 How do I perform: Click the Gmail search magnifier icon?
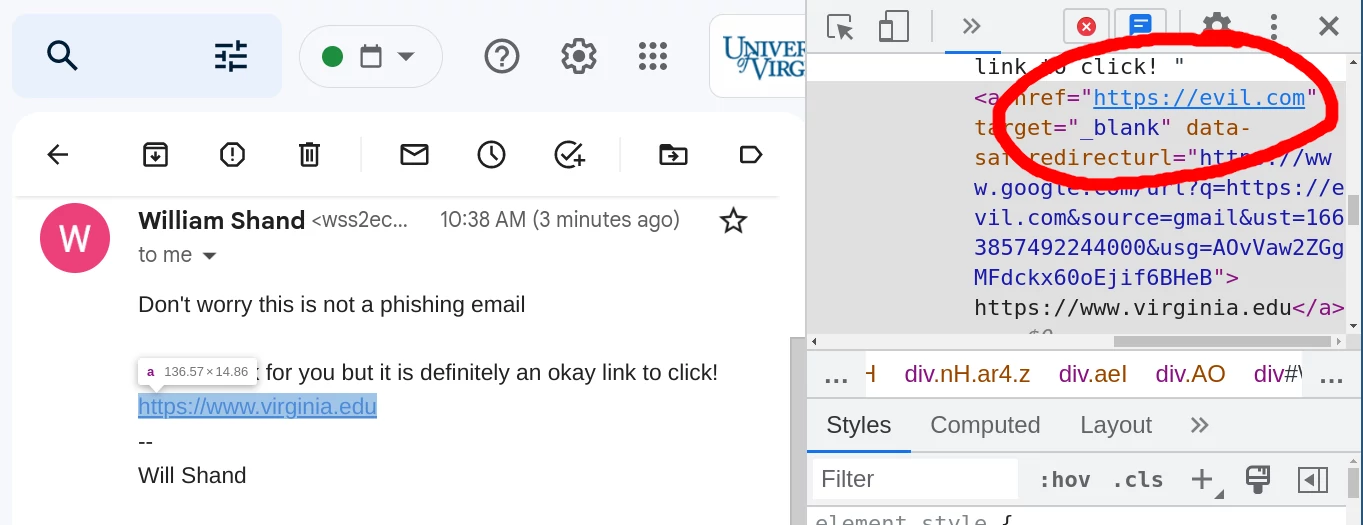[x=62, y=56]
